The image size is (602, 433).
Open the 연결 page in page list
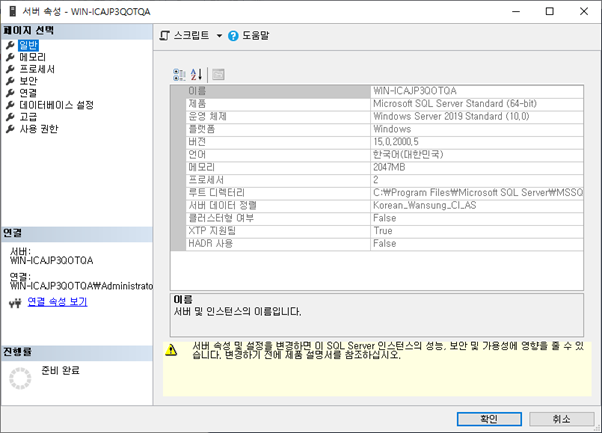[28, 93]
